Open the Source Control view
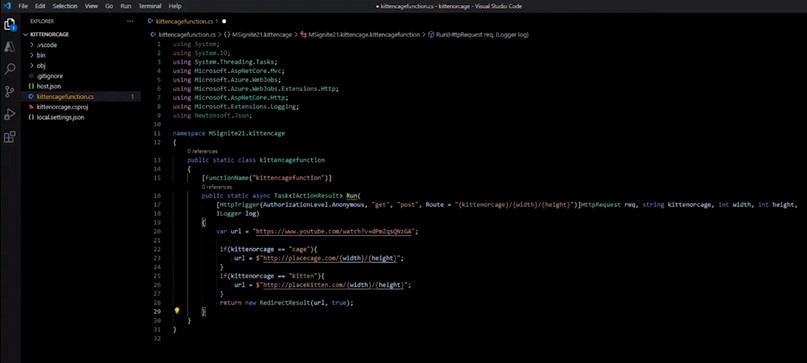Viewport: 807px width, 363px height. pos(9,92)
